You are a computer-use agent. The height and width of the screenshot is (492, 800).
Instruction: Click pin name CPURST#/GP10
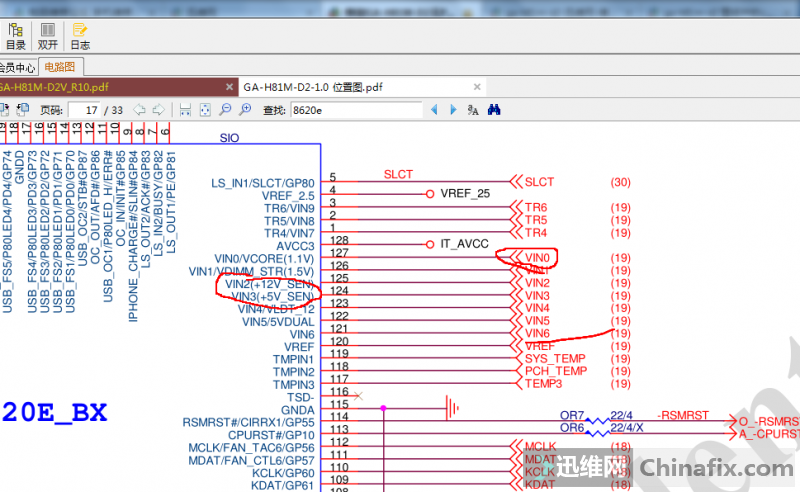point(271,435)
